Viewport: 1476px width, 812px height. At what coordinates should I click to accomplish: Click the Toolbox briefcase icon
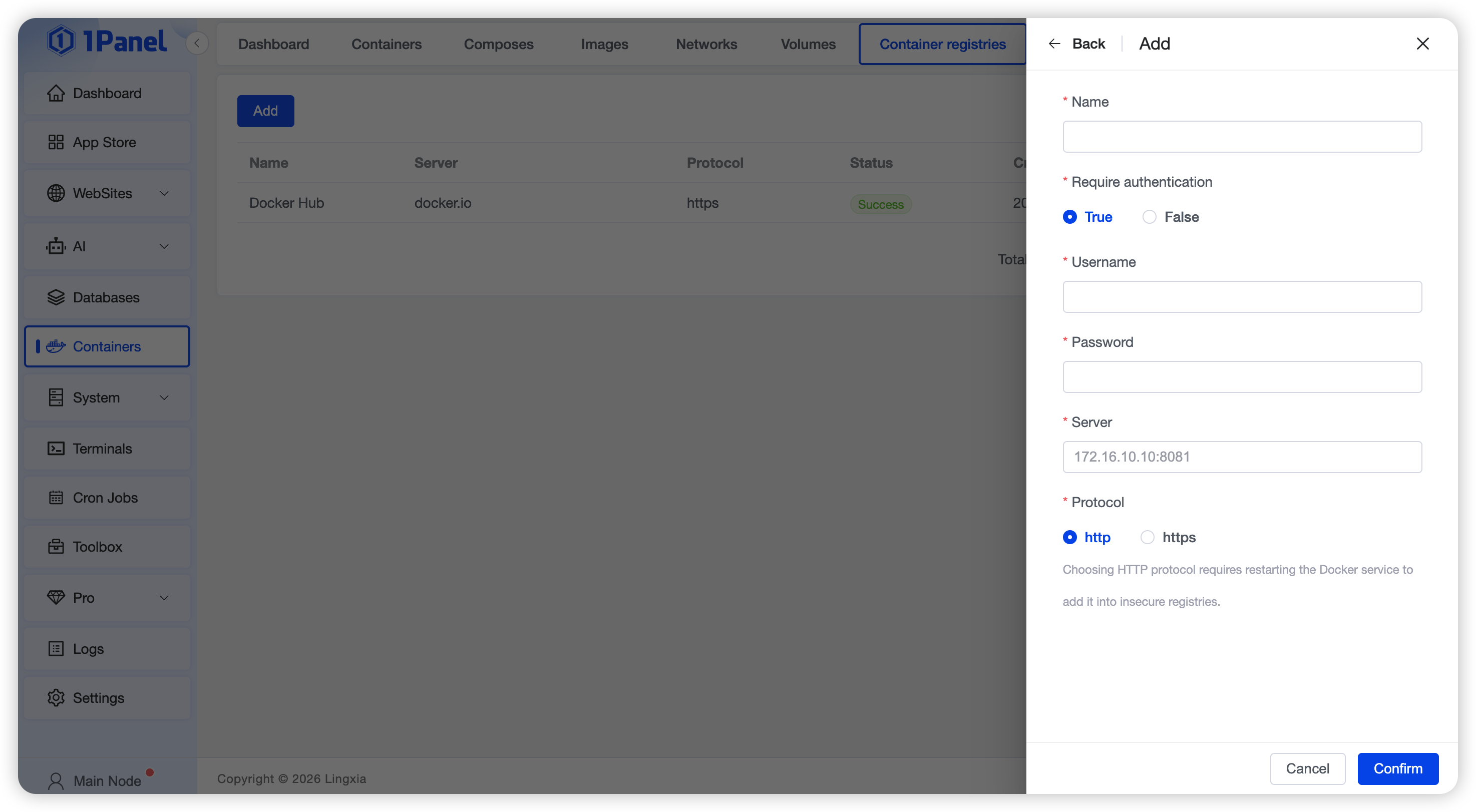[x=56, y=546]
